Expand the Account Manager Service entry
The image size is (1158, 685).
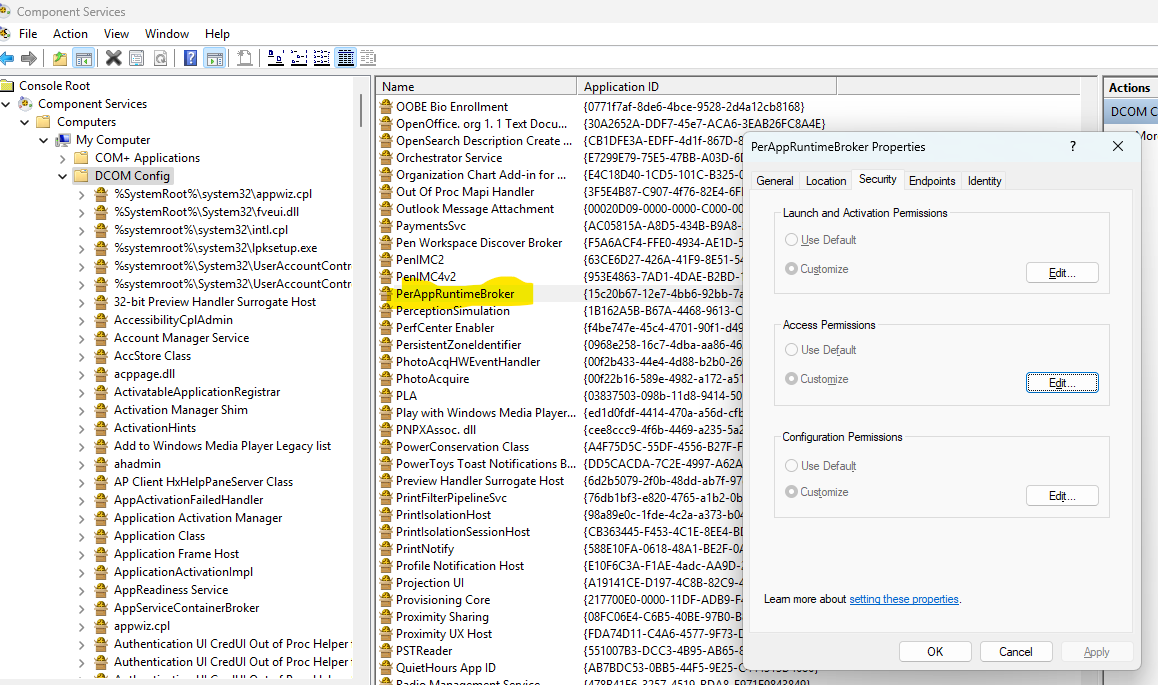[x=81, y=338]
